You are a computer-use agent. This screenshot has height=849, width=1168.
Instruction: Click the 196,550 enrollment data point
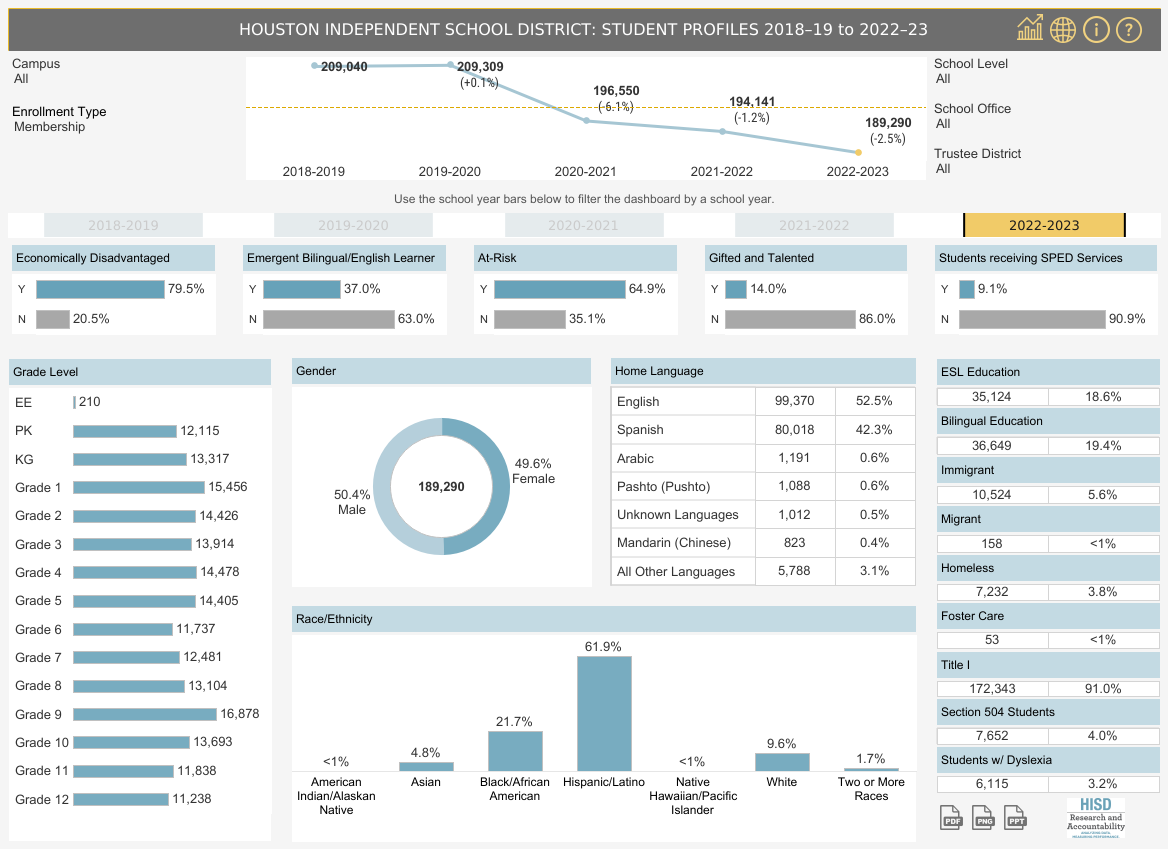coord(587,121)
